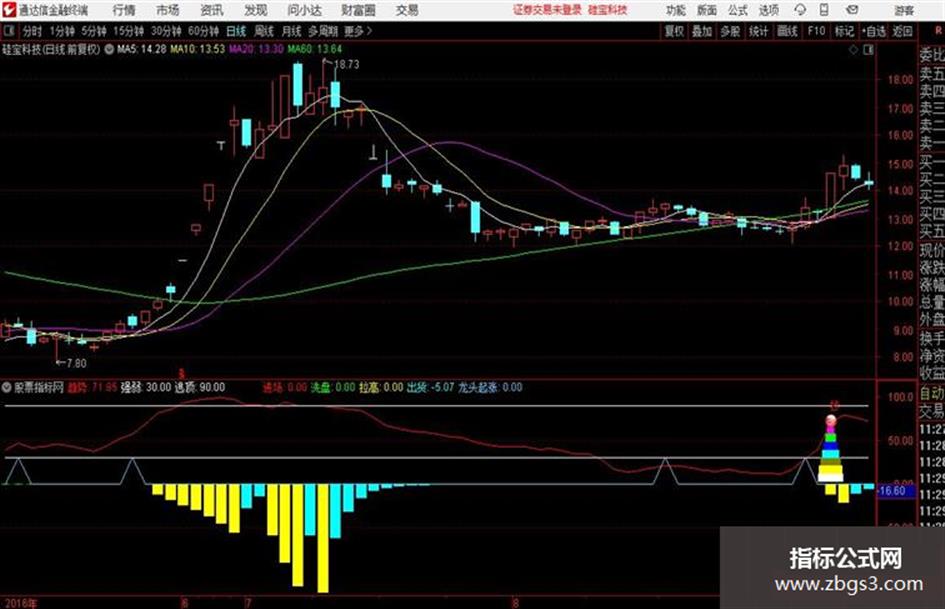Select the 日线 daily chart tab
The height and width of the screenshot is (609, 945).
[x=236, y=31]
